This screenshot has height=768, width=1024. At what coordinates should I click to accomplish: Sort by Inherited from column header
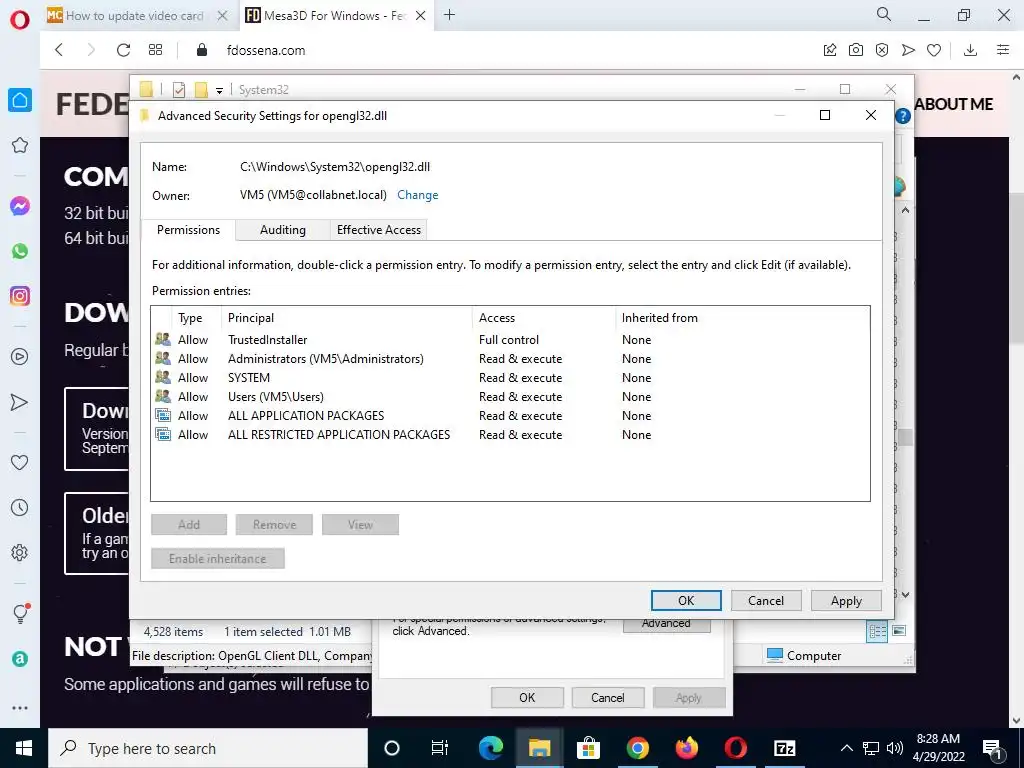(x=742, y=318)
